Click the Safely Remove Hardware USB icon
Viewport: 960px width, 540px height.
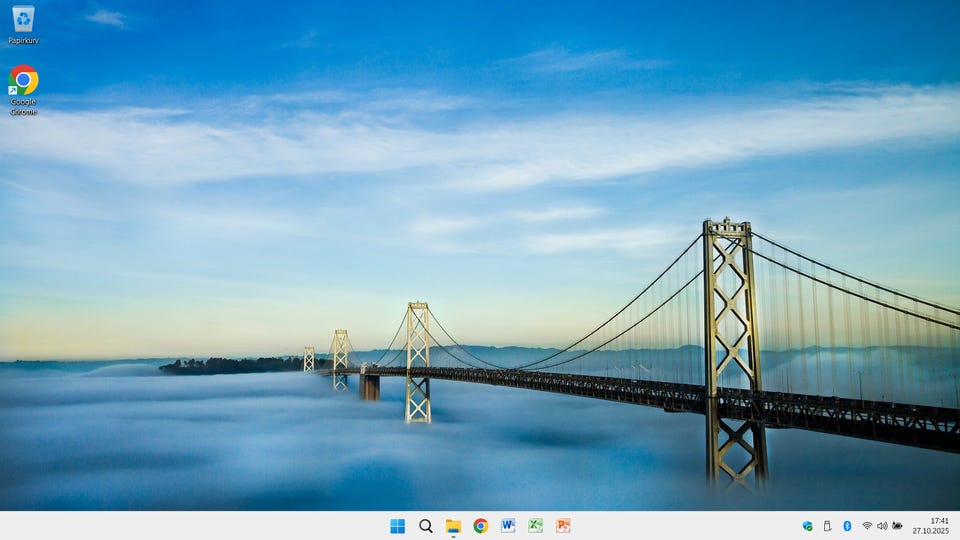coord(827,526)
